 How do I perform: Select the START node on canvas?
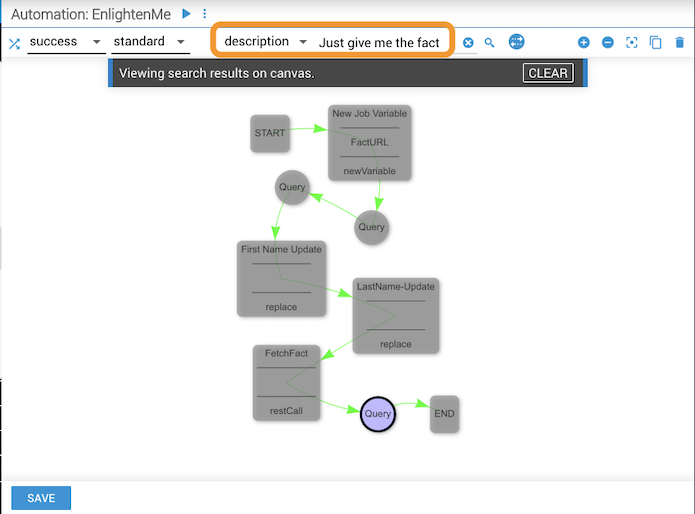click(270, 133)
